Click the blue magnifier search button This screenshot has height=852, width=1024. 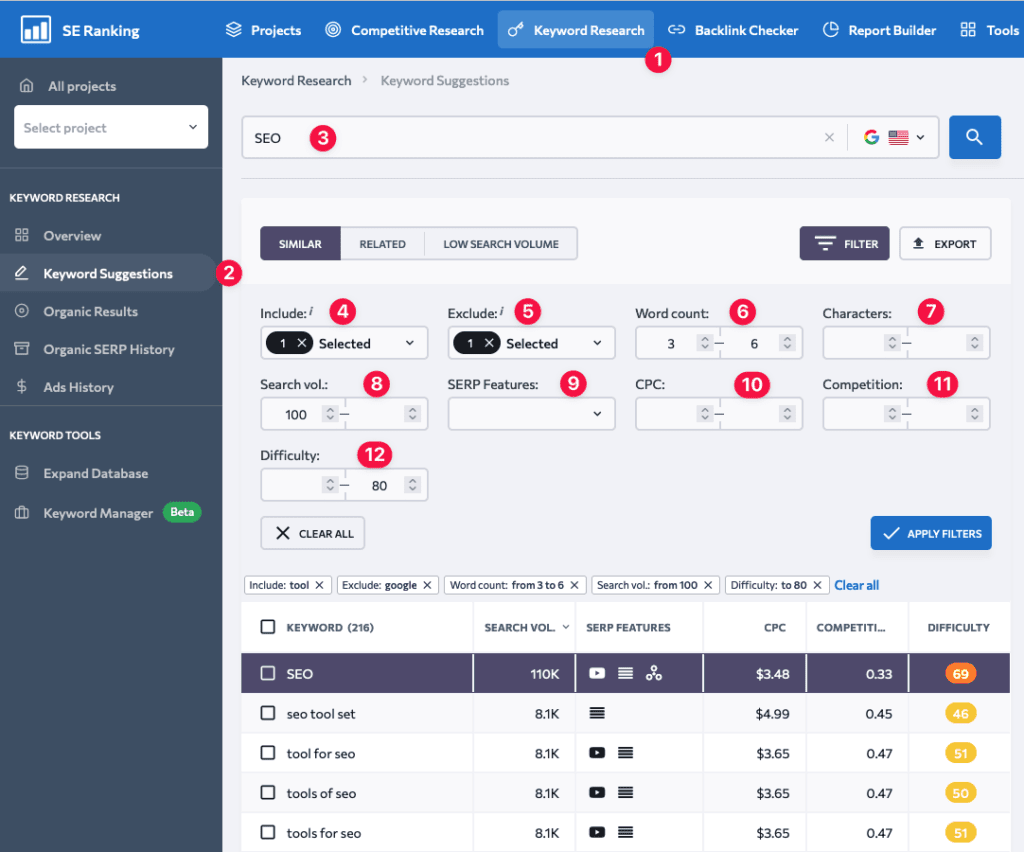point(974,138)
